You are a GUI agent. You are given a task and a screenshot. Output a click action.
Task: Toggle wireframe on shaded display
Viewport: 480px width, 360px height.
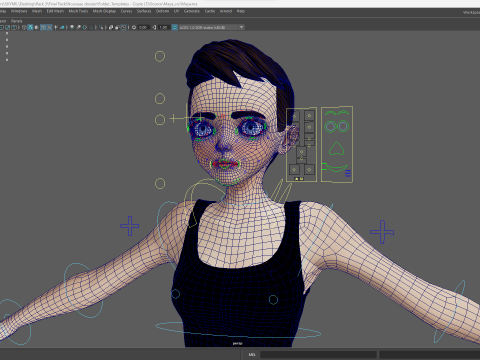43,27
